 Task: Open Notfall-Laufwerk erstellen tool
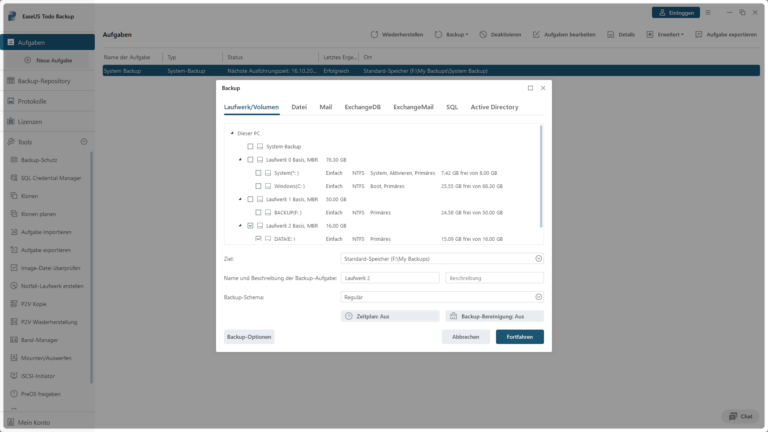tap(48, 286)
